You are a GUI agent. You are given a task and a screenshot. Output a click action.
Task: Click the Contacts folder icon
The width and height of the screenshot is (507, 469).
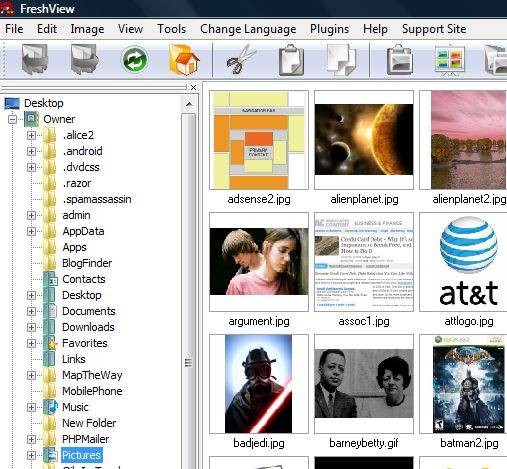pyautogui.click(x=50, y=279)
